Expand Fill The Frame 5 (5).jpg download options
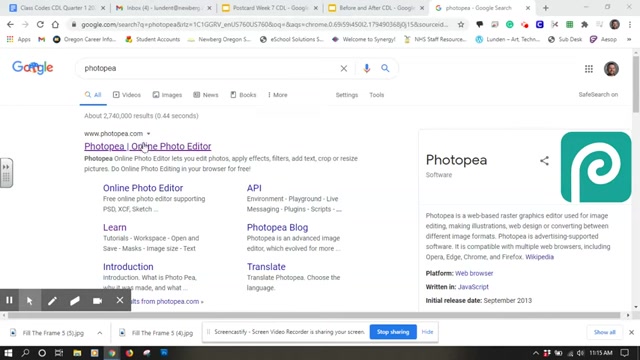The width and height of the screenshot is (640, 360). click(100, 333)
